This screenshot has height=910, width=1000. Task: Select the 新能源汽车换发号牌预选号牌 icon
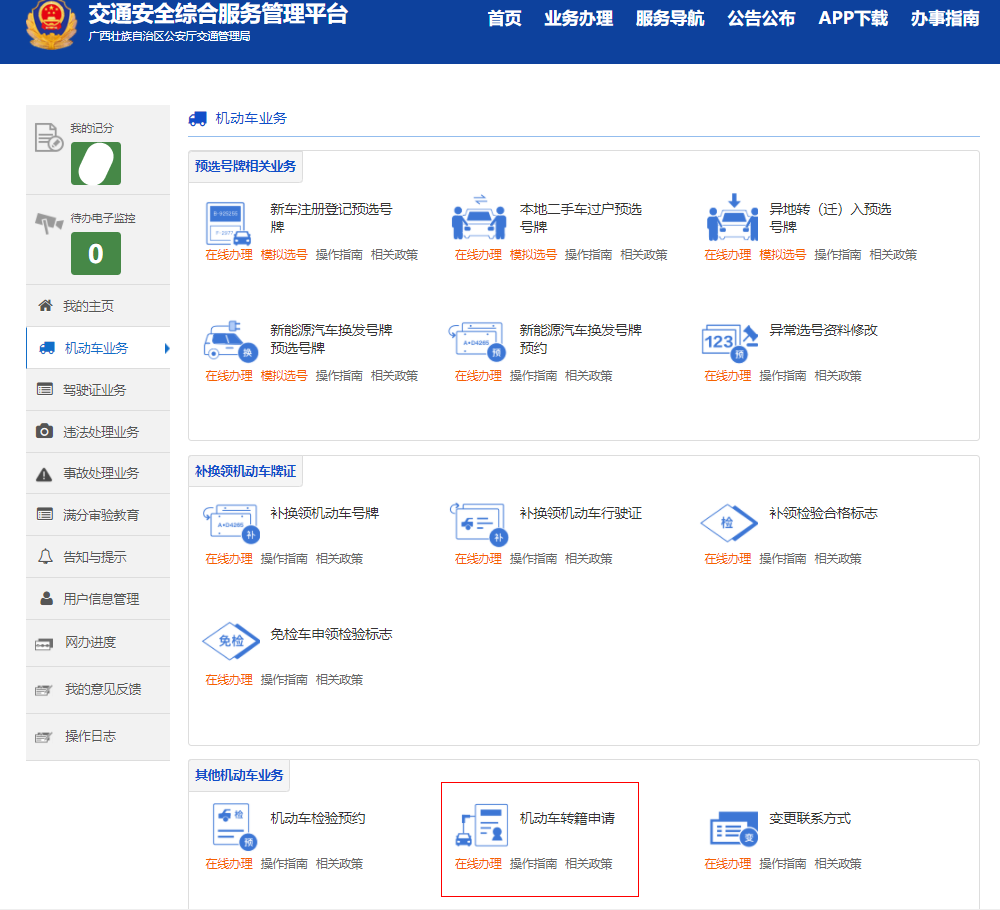230,340
